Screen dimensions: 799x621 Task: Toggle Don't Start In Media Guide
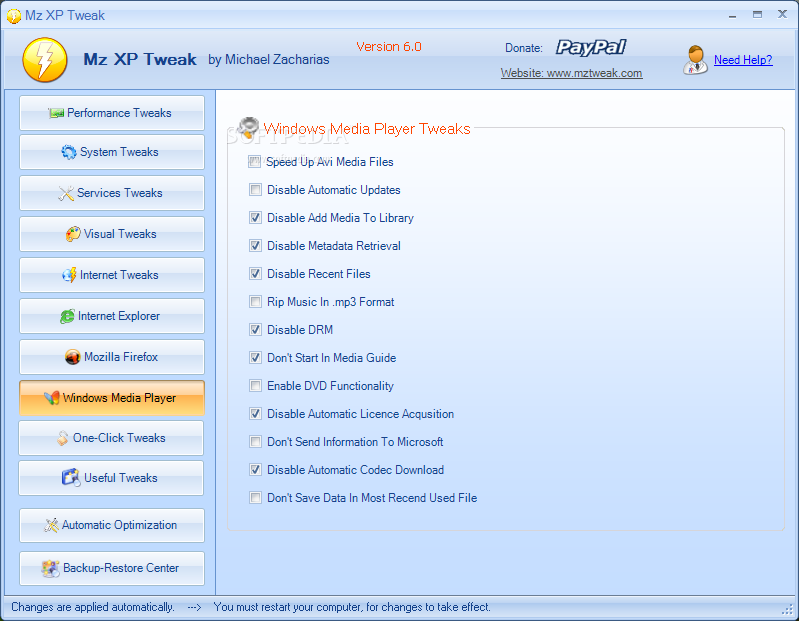coord(255,358)
